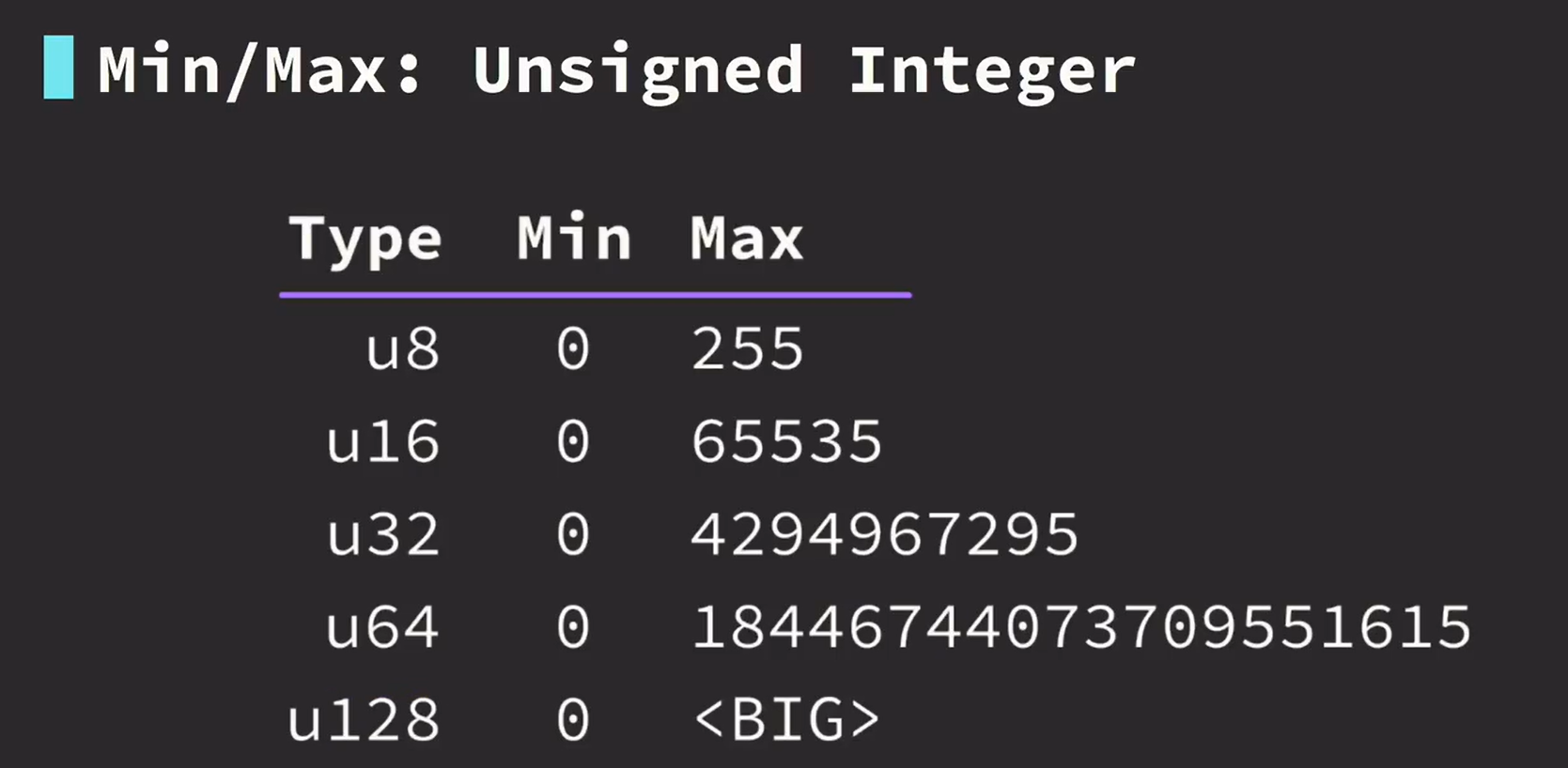Click the u64 type label
This screenshot has height=768, width=1568.
(382, 627)
